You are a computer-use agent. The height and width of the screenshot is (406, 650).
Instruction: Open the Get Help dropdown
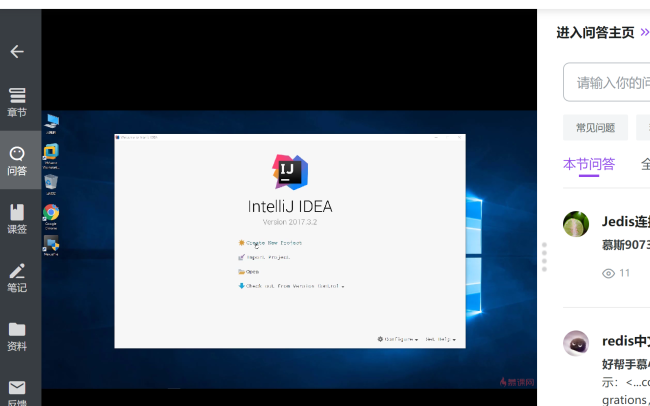click(440, 339)
